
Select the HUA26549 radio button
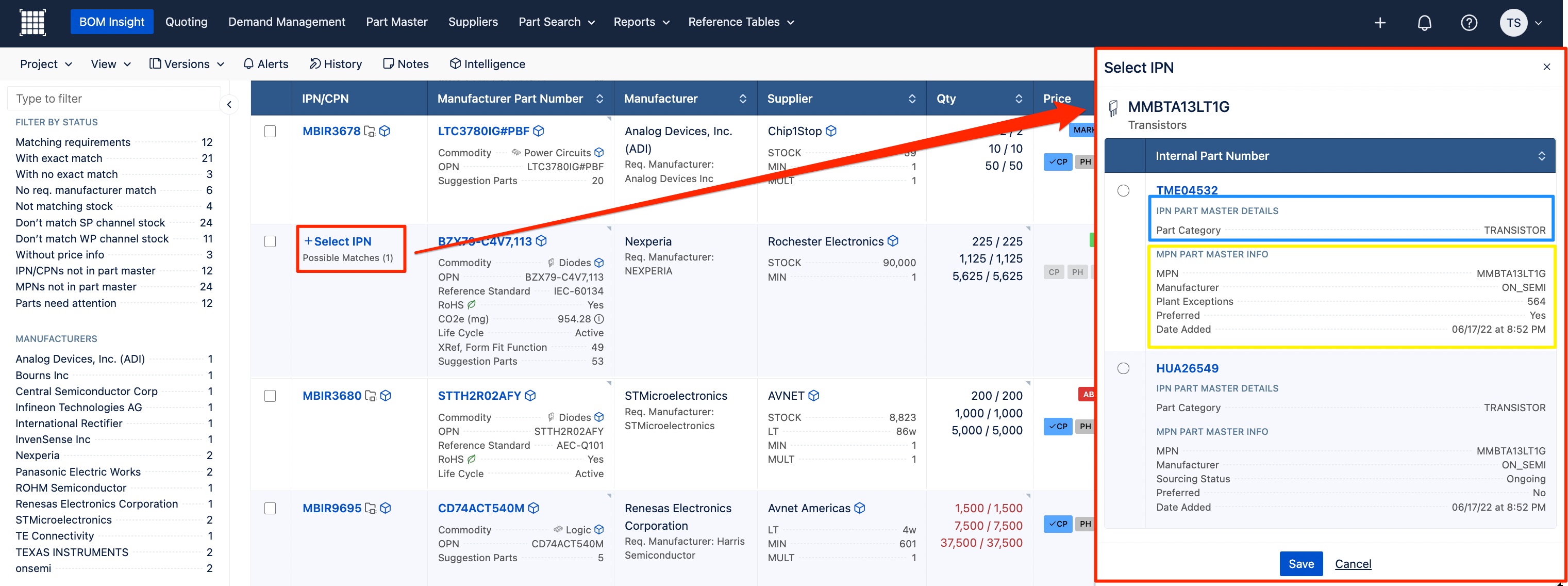(1124, 368)
